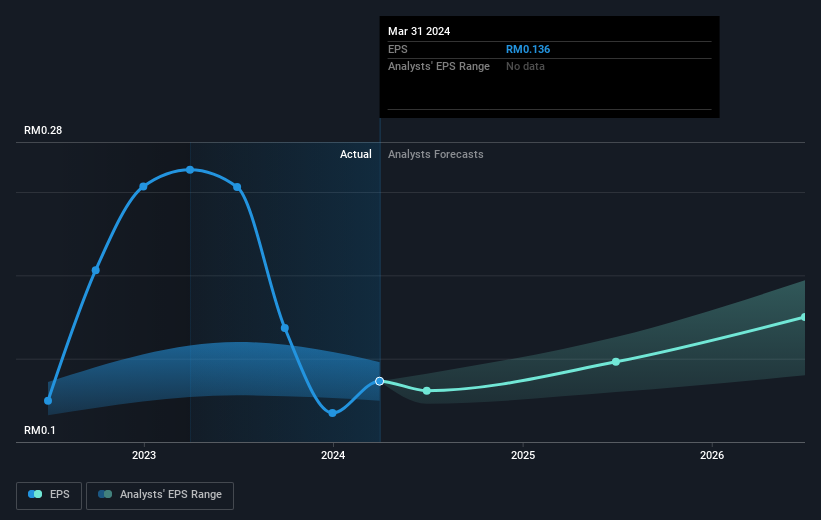This screenshot has height=520, width=821.
Task: Click the RM0.1 y-axis label
Action: (x=40, y=430)
